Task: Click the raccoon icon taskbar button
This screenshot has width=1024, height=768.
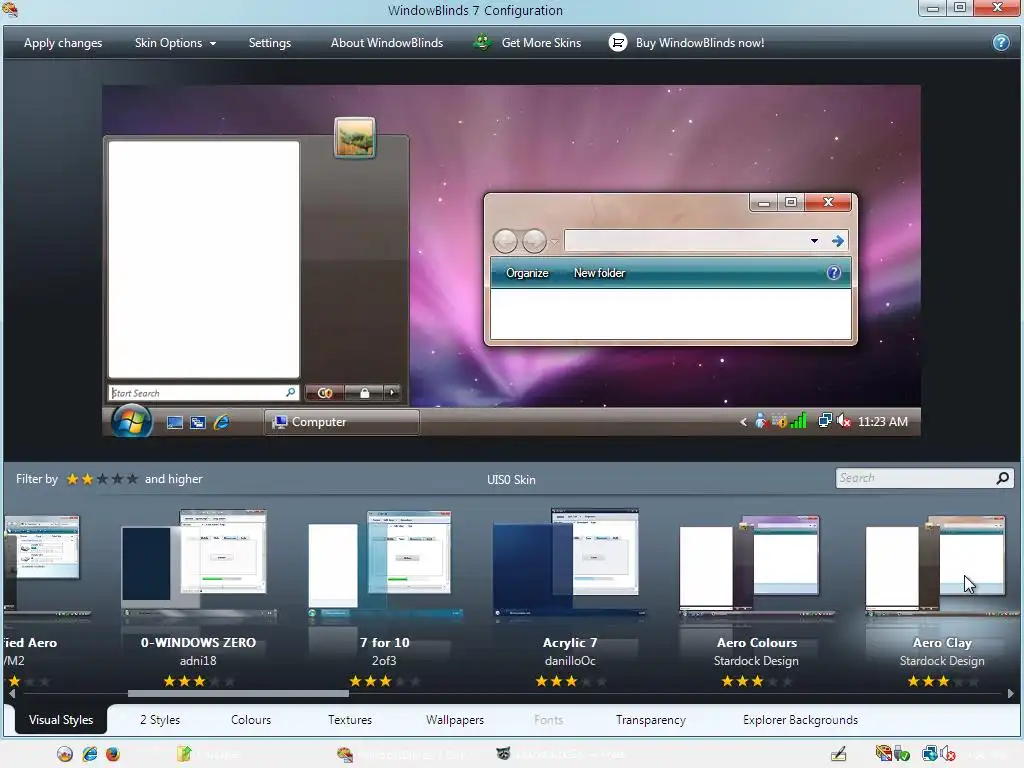Action: [562, 754]
